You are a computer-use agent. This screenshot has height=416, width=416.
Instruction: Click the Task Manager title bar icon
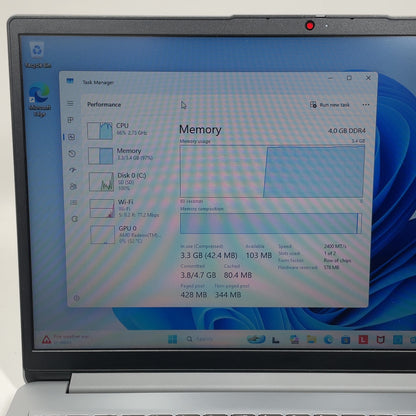(x=70, y=81)
